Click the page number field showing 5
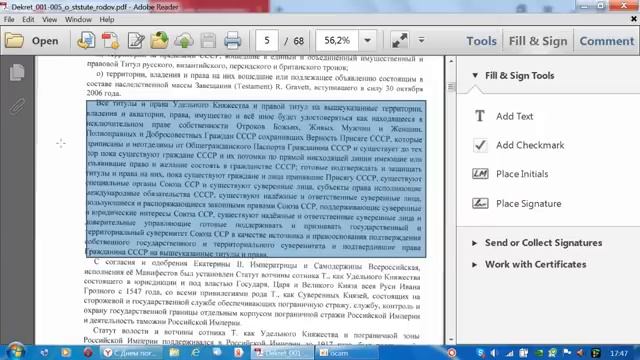Image resolution: width=640 pixels, height=360 pixels. tap(267, 40)
